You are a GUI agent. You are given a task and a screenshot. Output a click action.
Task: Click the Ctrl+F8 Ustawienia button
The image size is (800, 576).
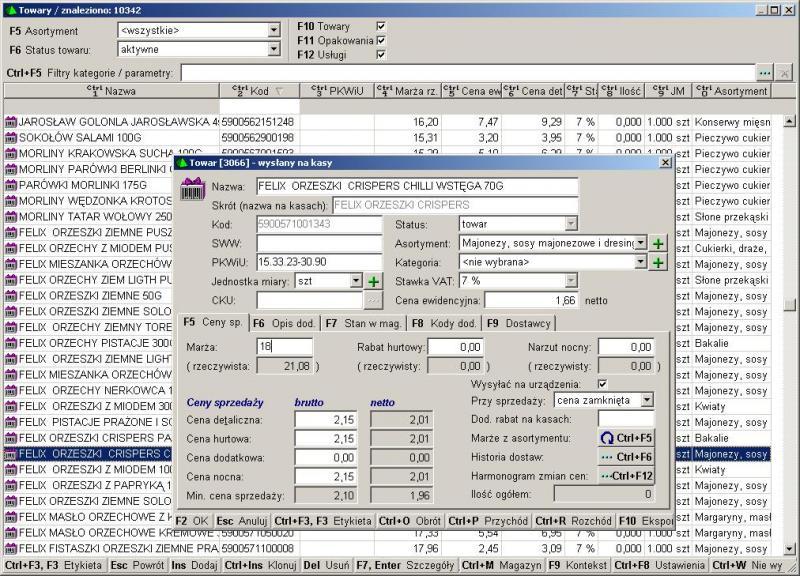pos(659,566)
